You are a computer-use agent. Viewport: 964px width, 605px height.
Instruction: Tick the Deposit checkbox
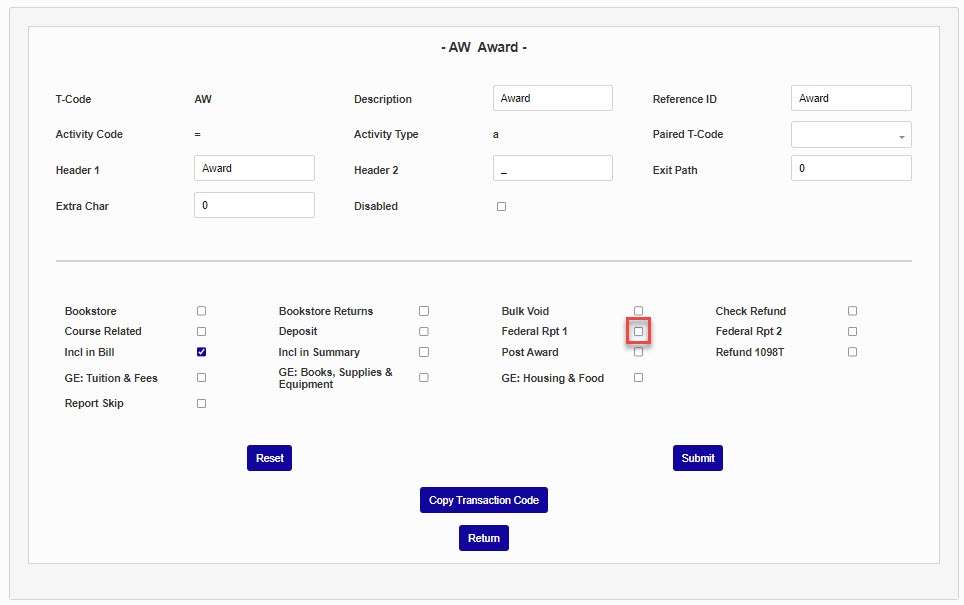click(424, 332)
